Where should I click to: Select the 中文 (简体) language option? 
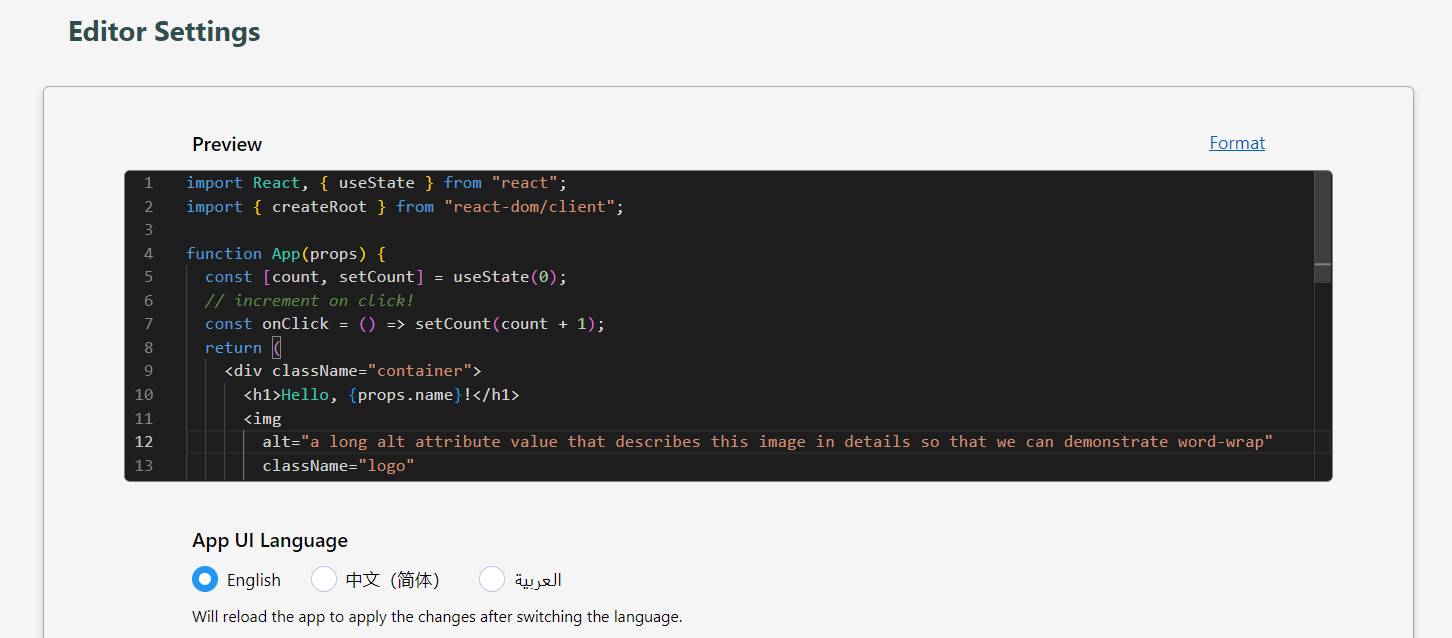(325, 579)
